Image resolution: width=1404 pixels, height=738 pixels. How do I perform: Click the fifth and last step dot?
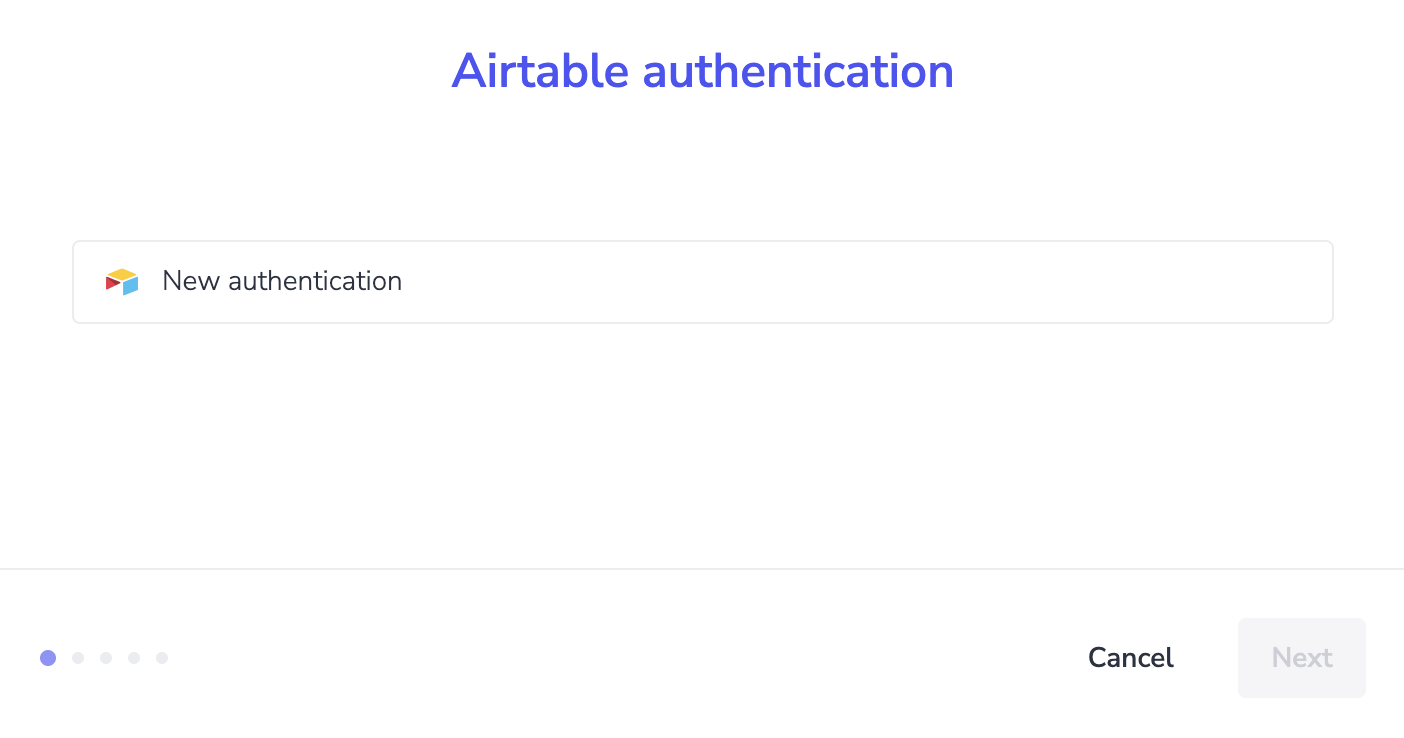pos(162,658)
